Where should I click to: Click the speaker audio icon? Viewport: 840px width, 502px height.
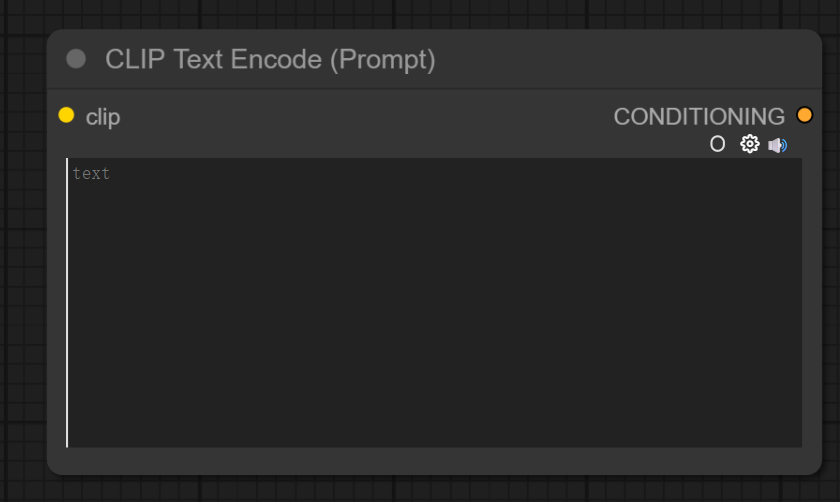click(x=777, y=145)
